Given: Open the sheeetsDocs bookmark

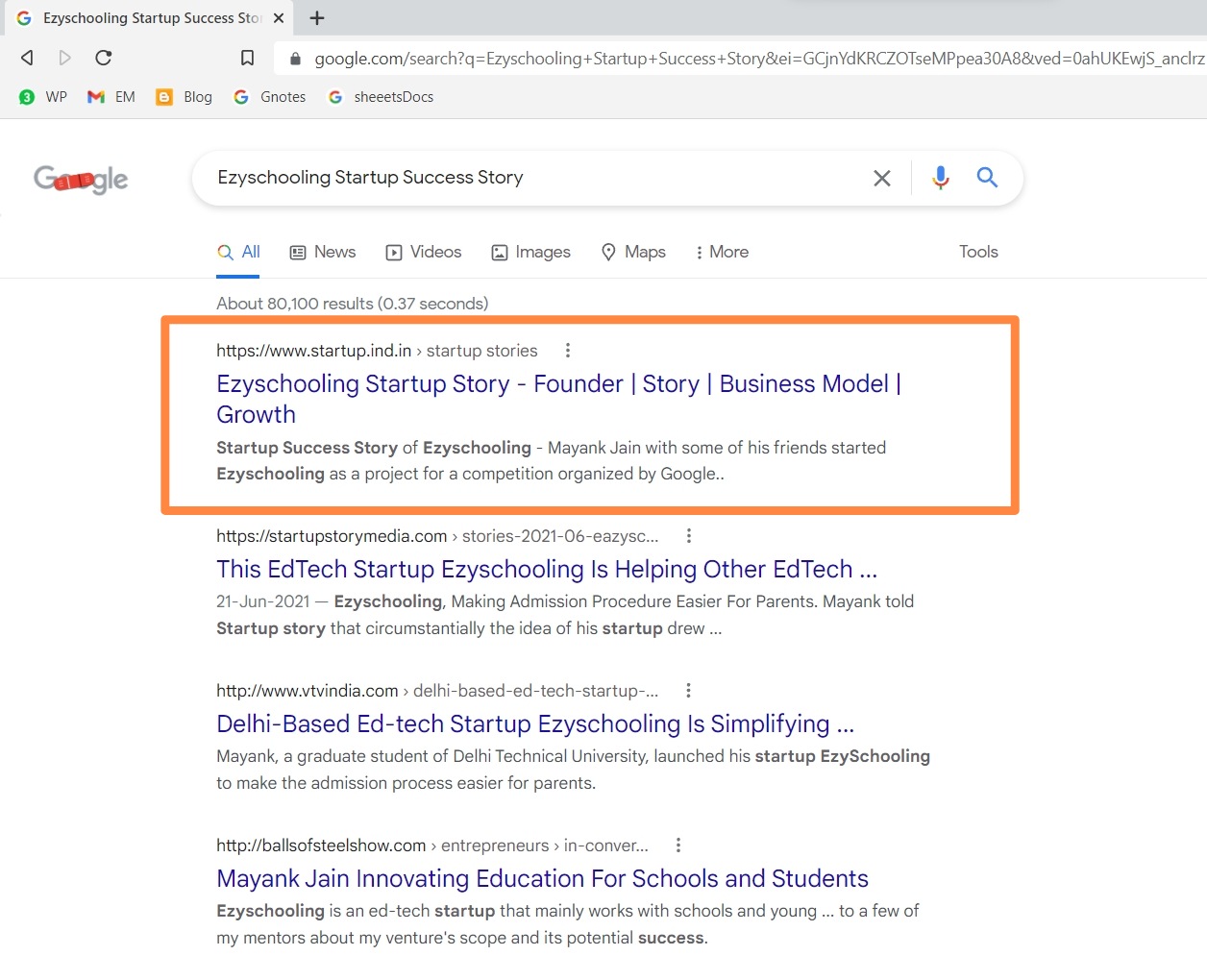Looking at the screenshot, I should point(381,97).
